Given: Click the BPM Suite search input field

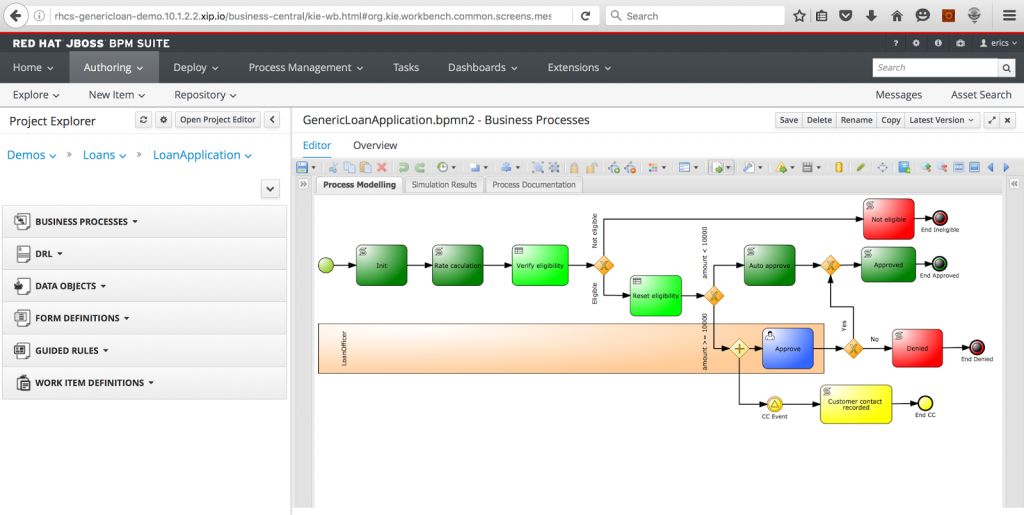Looking at the screenshot, I should (x=935, y=67).
